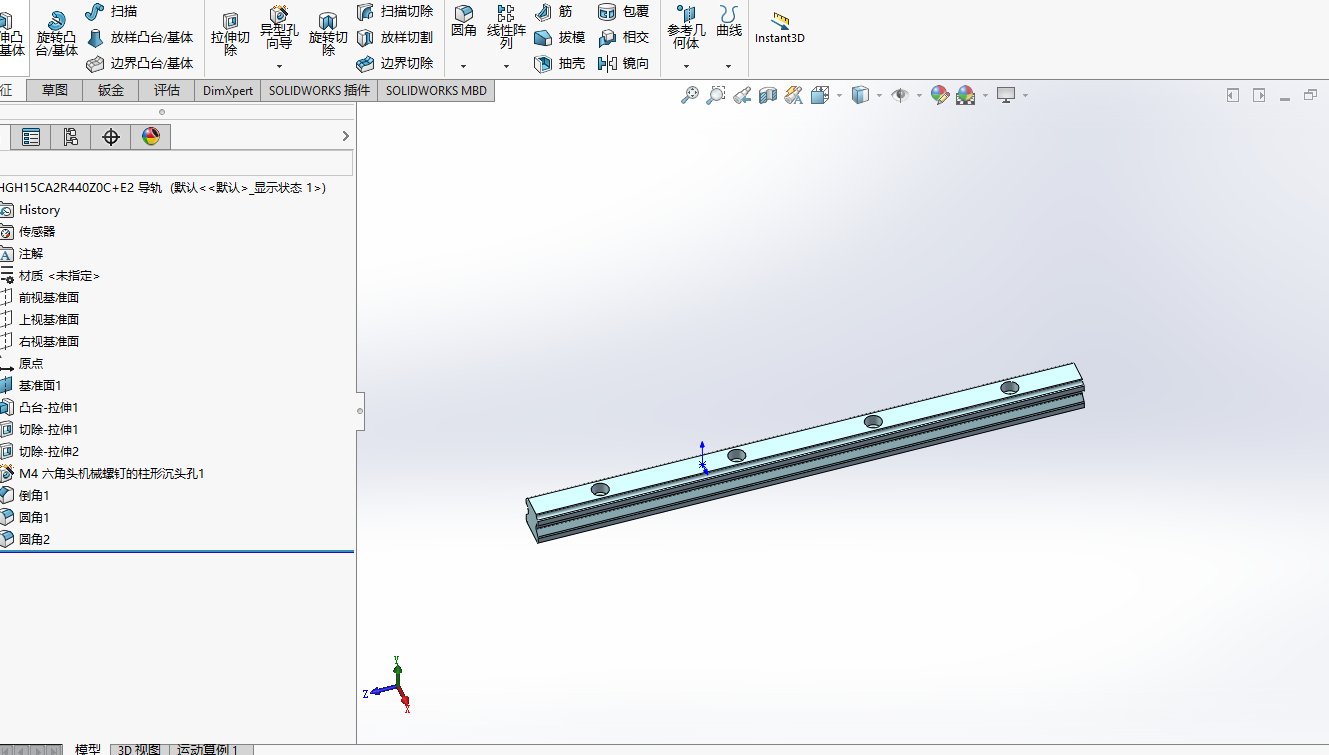Screen dimensions: 1329x755
Task: Open 异型孔向导 dropdown arrow
Action: (279, 66)
